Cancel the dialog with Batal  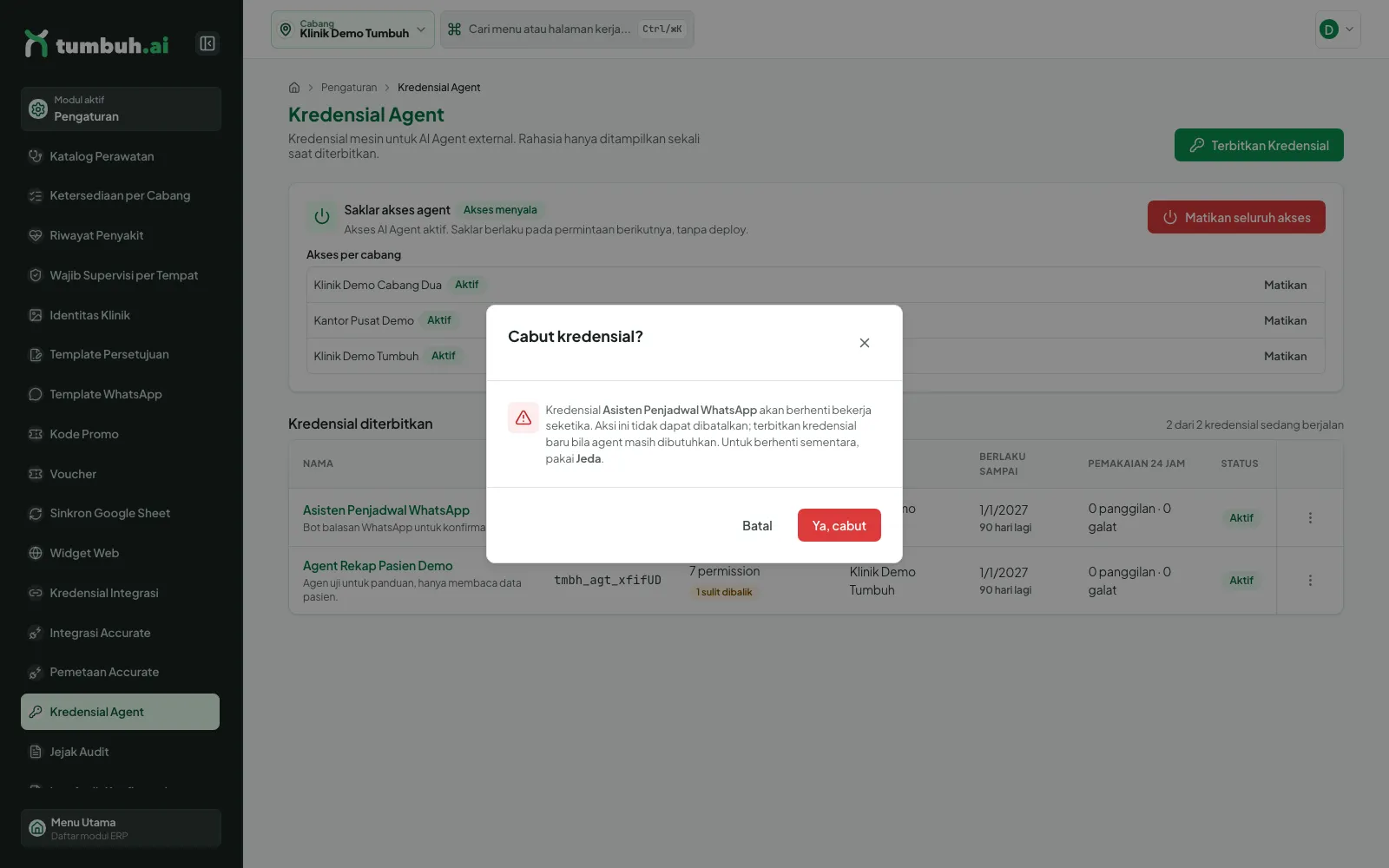click(x=757, y=525)
